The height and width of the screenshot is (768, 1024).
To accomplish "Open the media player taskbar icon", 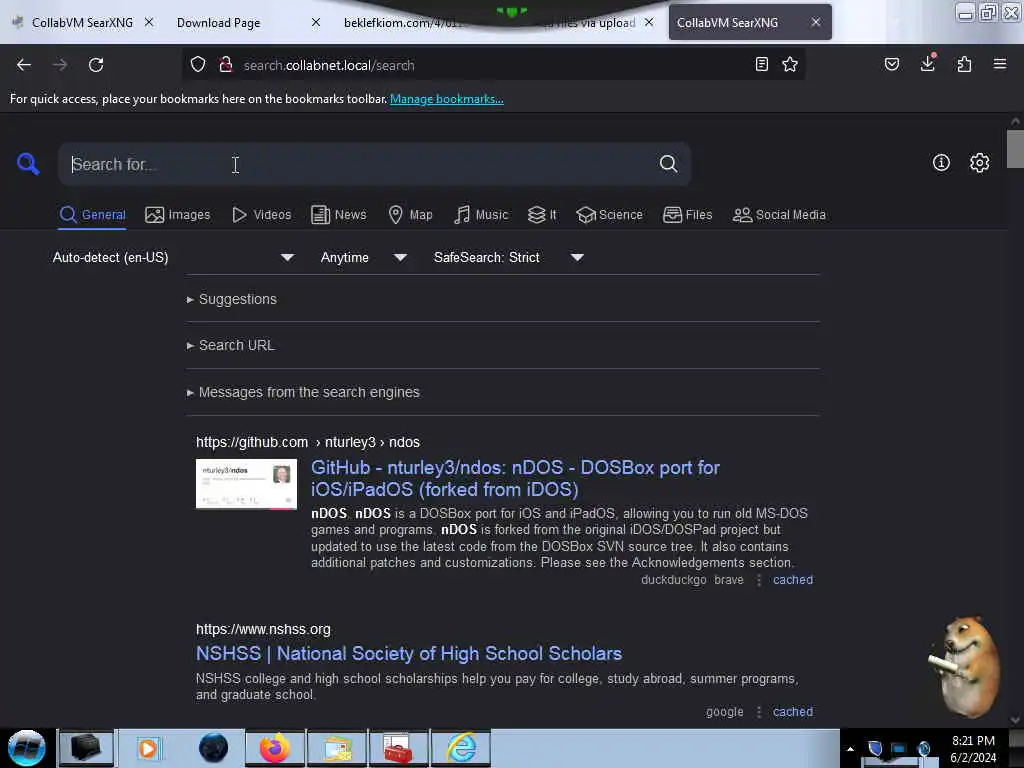I will [148, 748].
